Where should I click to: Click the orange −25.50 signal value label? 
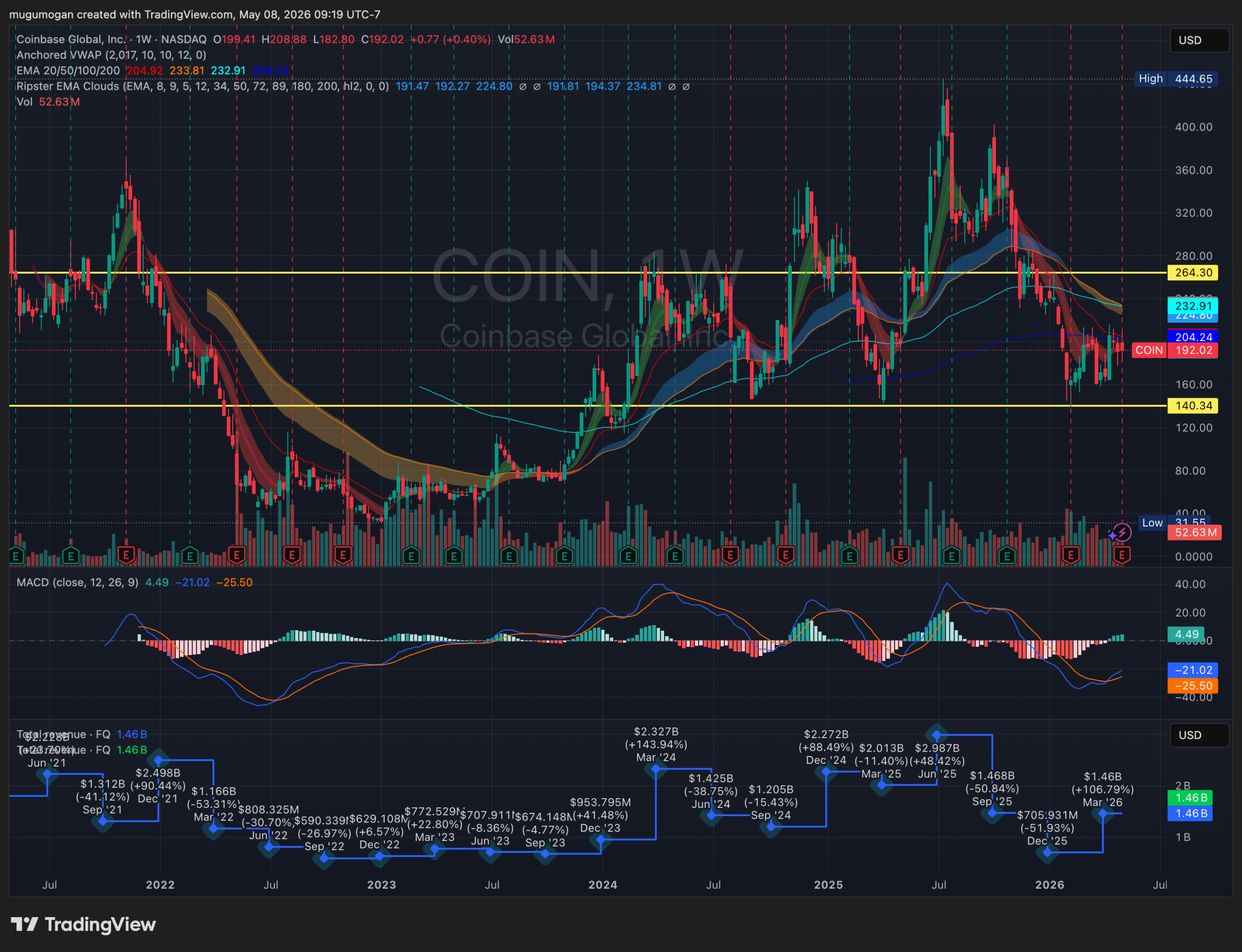[1193, 686]
